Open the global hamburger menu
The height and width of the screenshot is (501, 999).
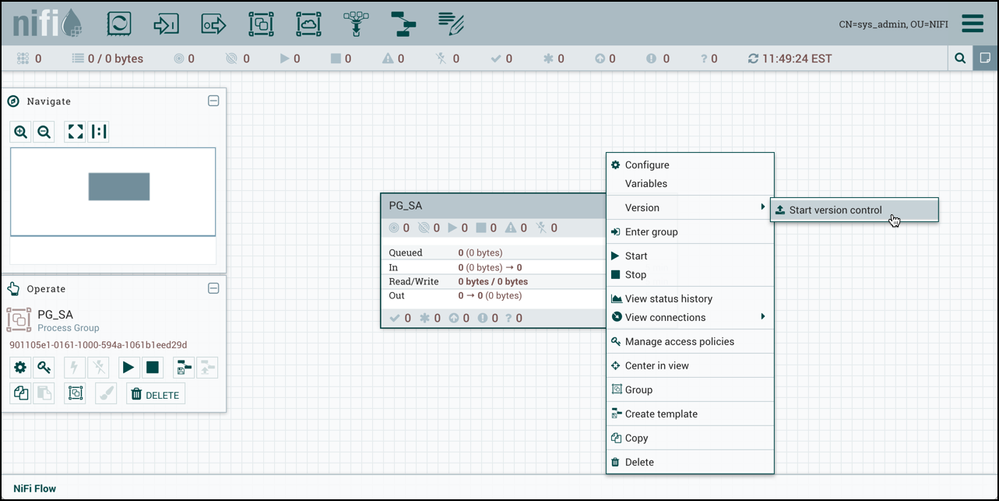tap(972, 23)
